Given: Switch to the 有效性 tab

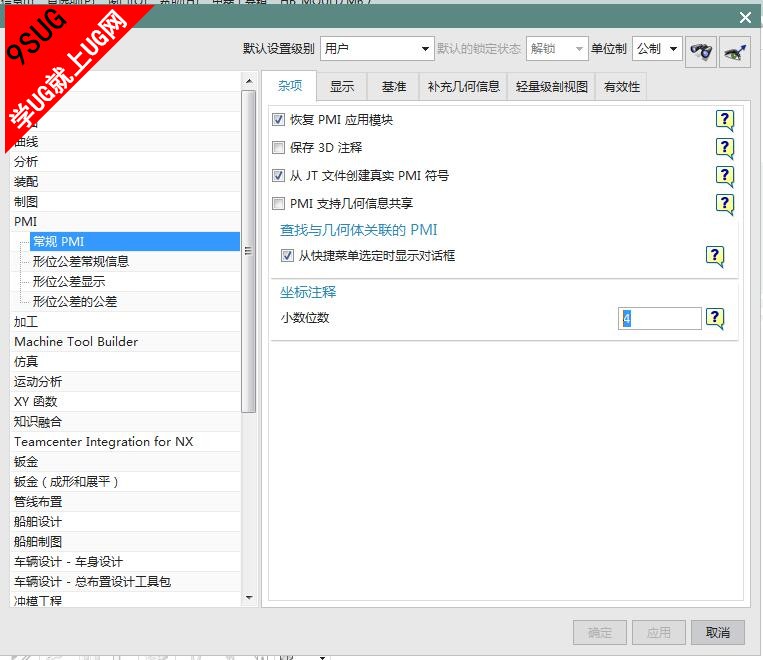Looking at the screenshot, I should 621,87.
